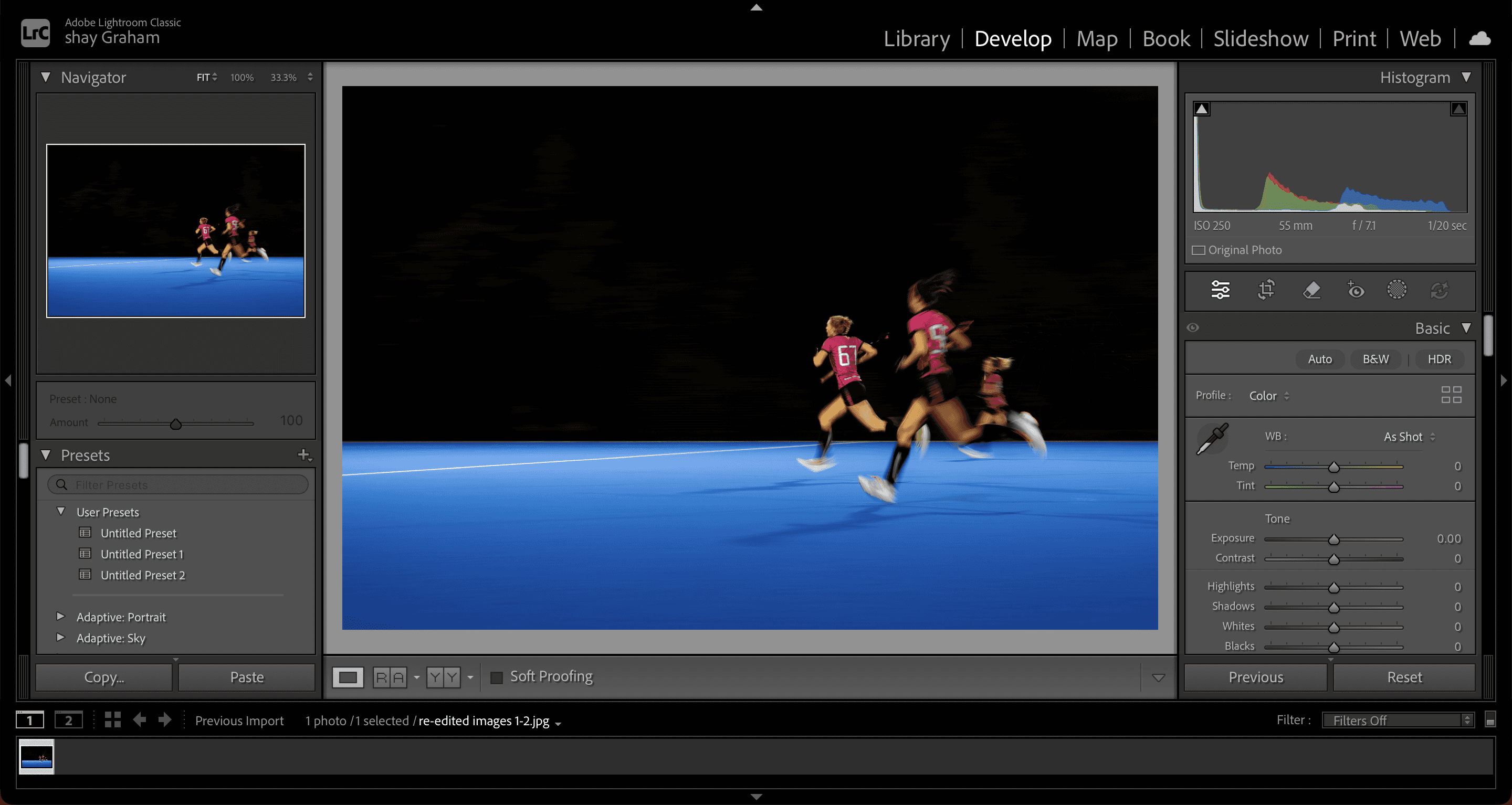Enable the Soft Proofing checkbox

pos(497,677)
